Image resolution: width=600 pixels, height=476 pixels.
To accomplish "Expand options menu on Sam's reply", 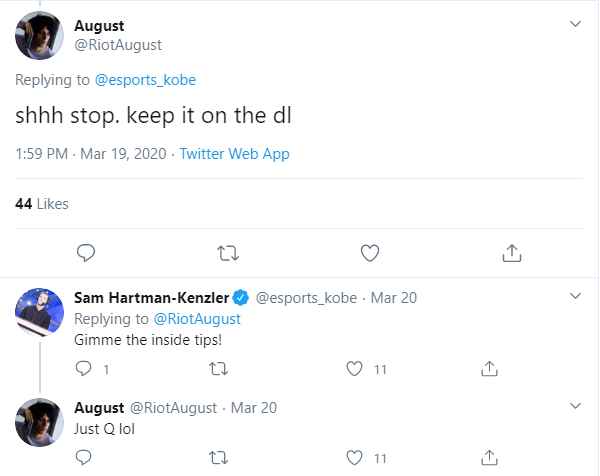I will [x=575, y=297].
